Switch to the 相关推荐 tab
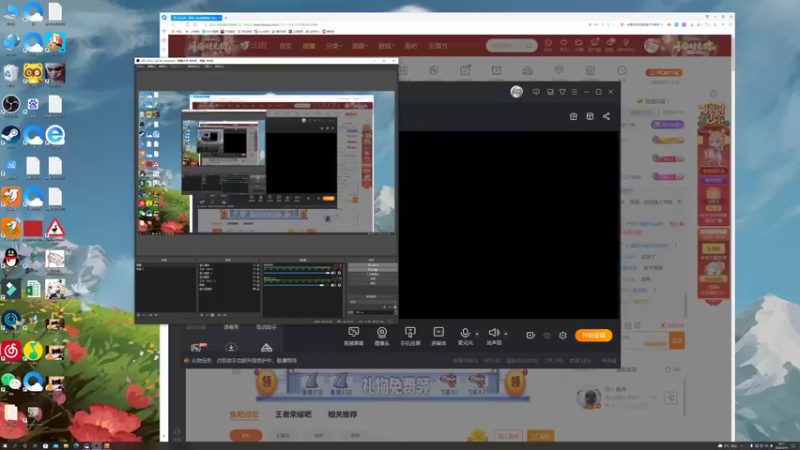800x450 pixels. pyautogui.click(x=342, y=414)
